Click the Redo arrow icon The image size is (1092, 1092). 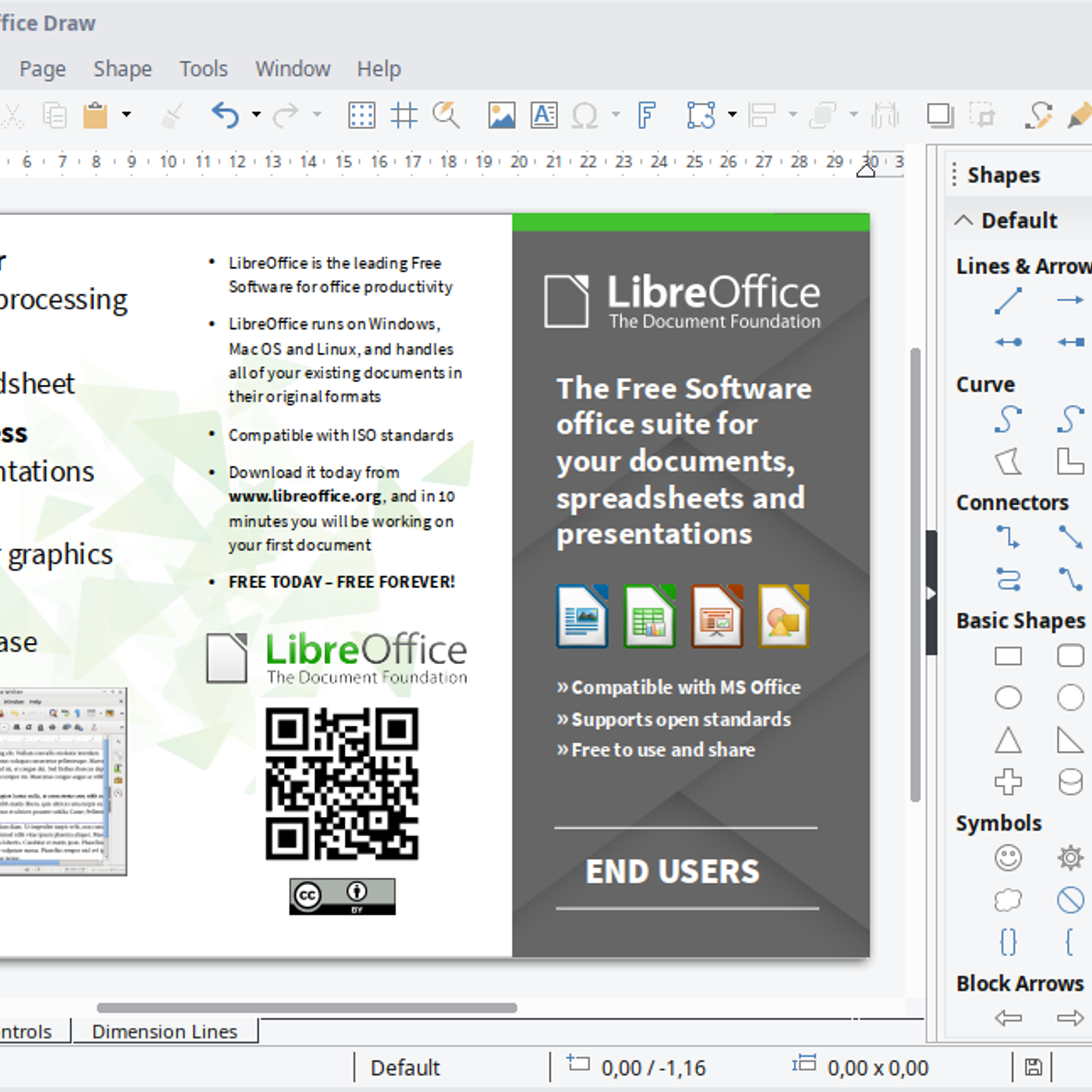point(285,115)
